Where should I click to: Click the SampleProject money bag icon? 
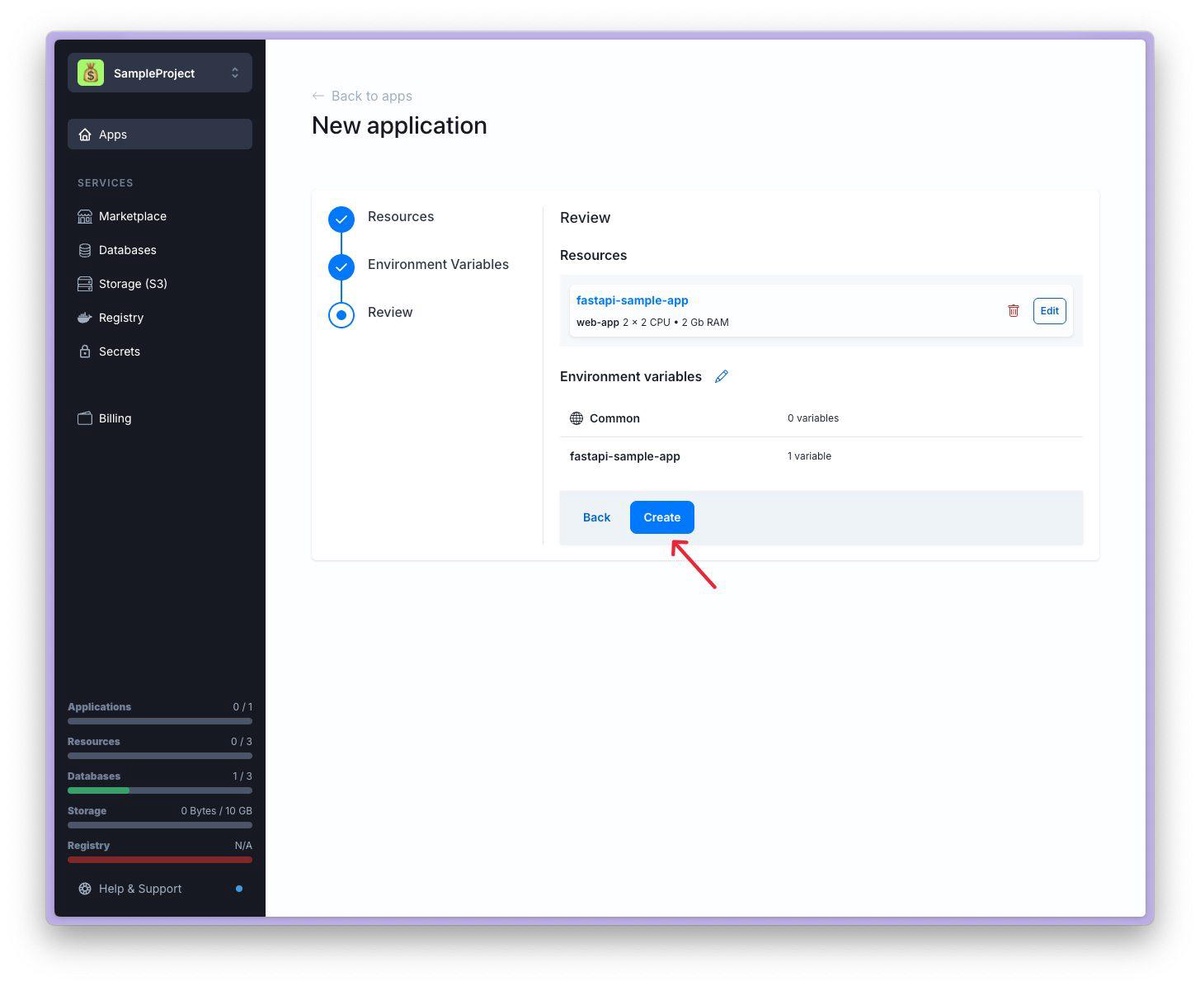90,73
